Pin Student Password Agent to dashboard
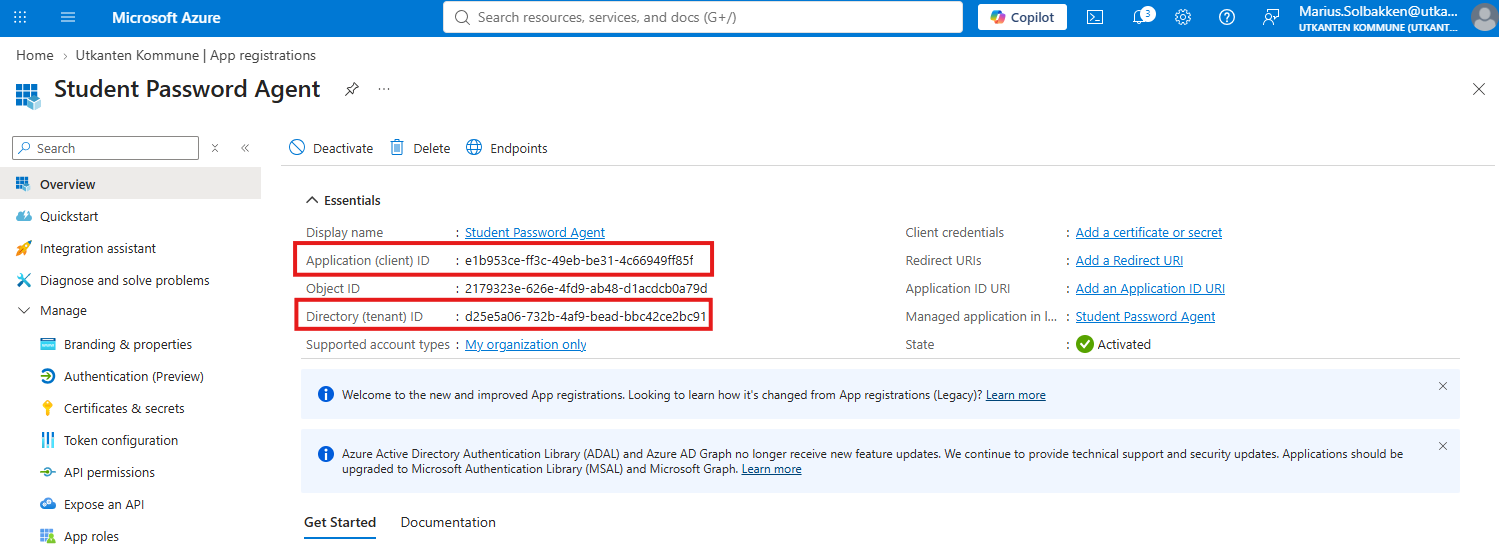Image resolution: width=1499 pixels, height=560 pixels. tap(351, 89)
